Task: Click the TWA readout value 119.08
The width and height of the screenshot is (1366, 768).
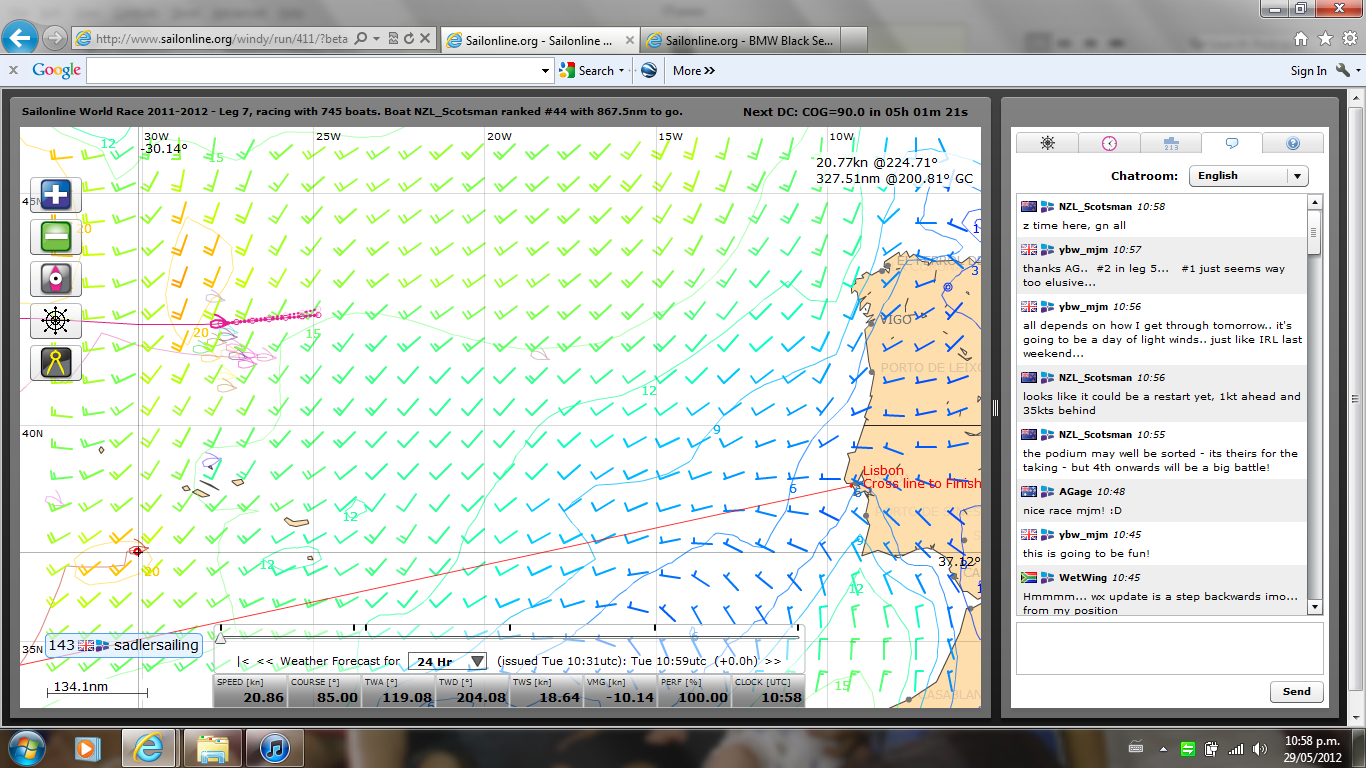Action: (407, 697)
